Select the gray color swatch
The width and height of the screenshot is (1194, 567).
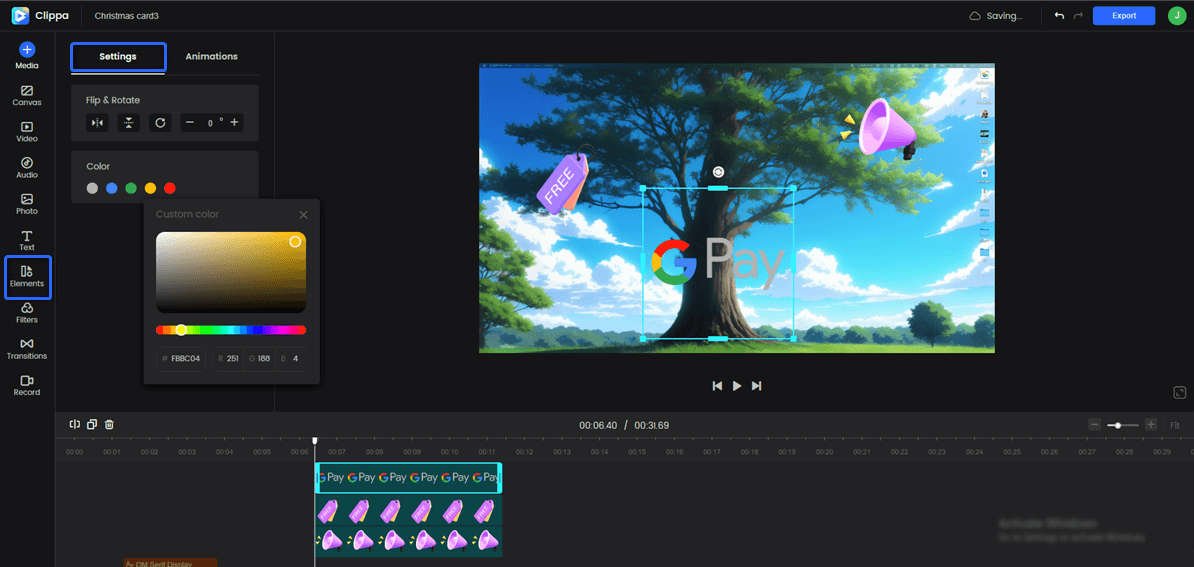tap(92, 188)
